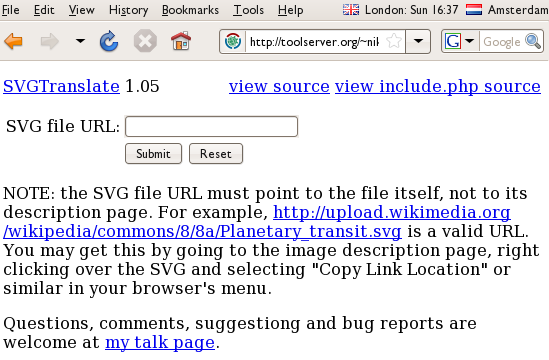
Task: Focus the SVG file URL field
Action: pyautogui.click(x=211, y=126)
